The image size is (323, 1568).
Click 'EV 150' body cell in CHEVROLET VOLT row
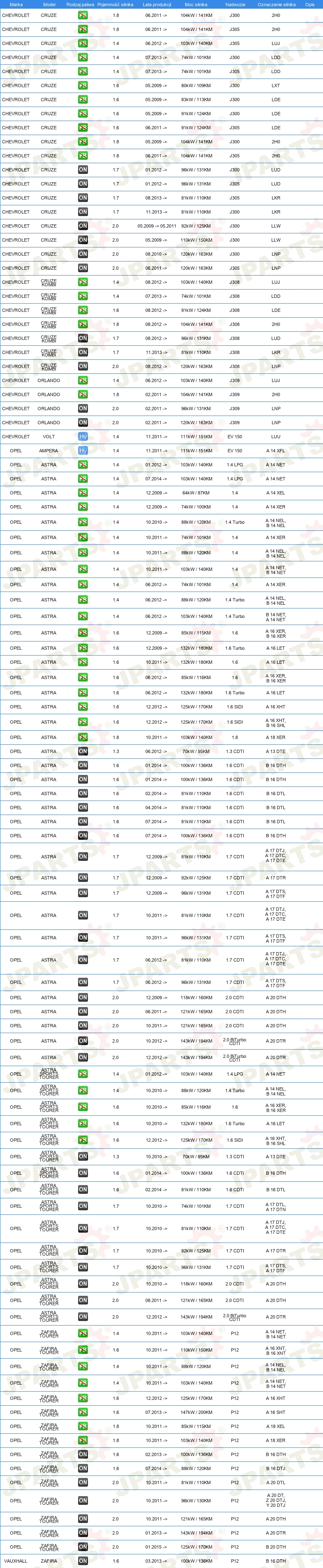point(235,437)
